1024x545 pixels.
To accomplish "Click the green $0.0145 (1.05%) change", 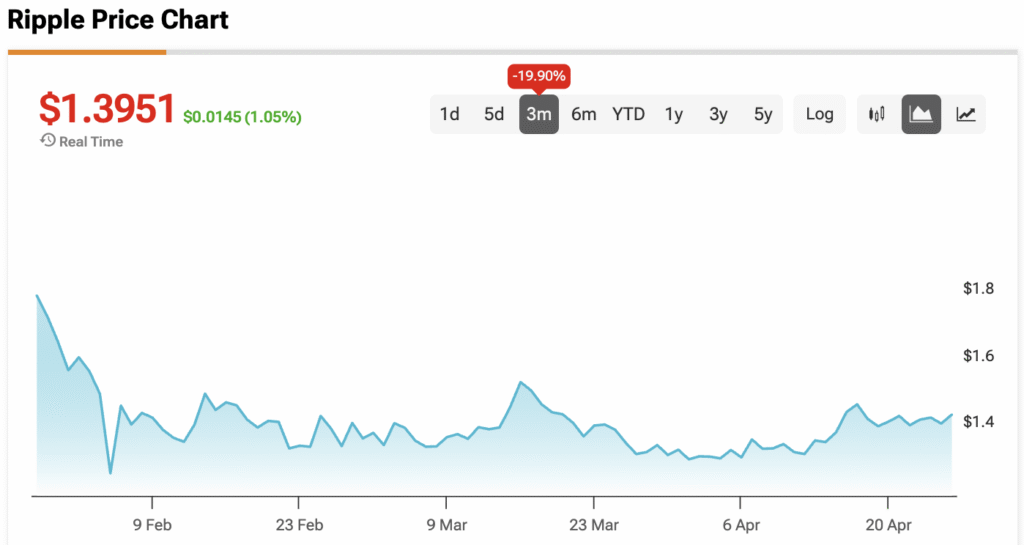I will pos(242,117).
